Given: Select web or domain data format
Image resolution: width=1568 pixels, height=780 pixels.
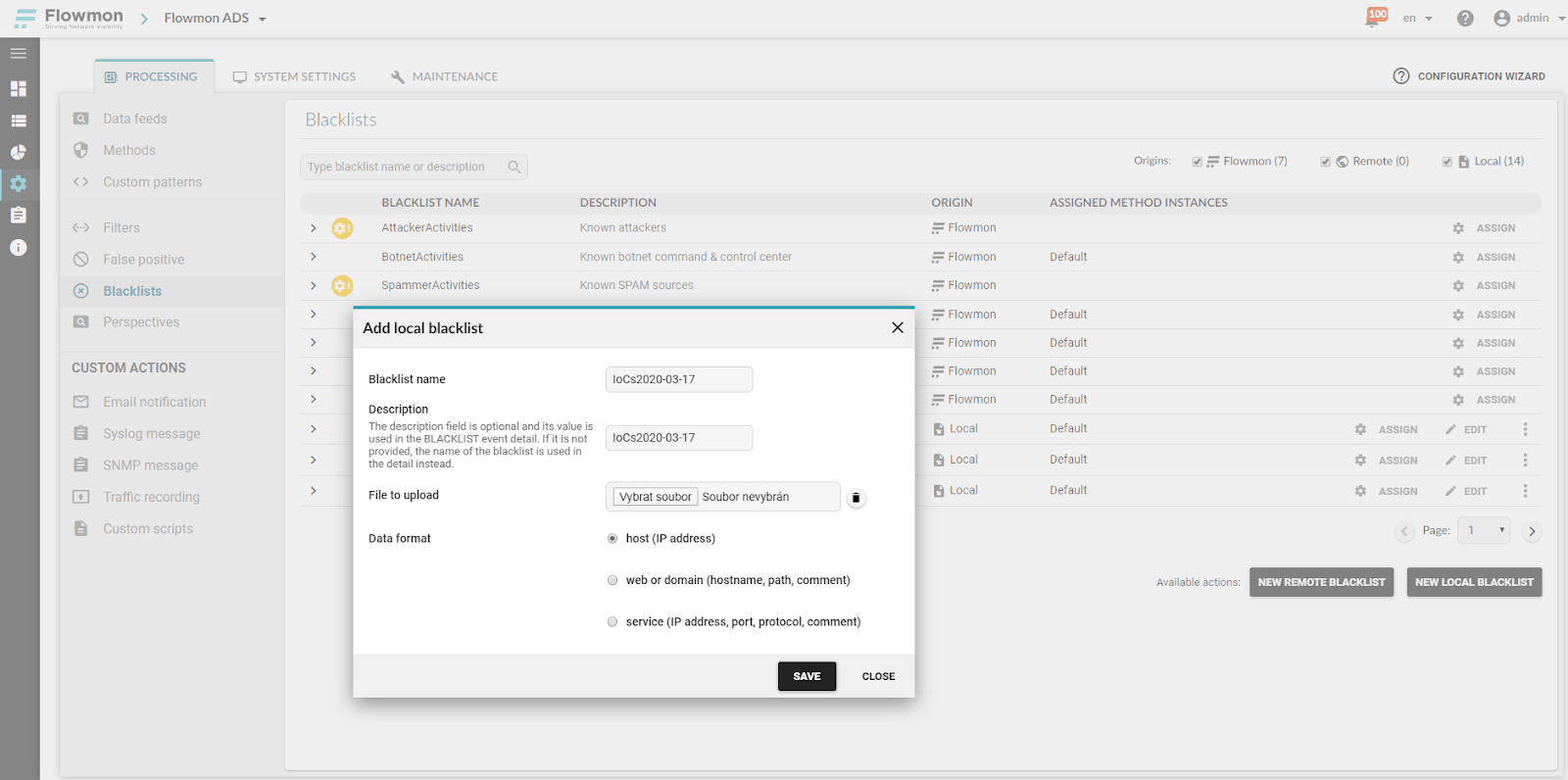Looking at the screenshot, I should [612, 580].
